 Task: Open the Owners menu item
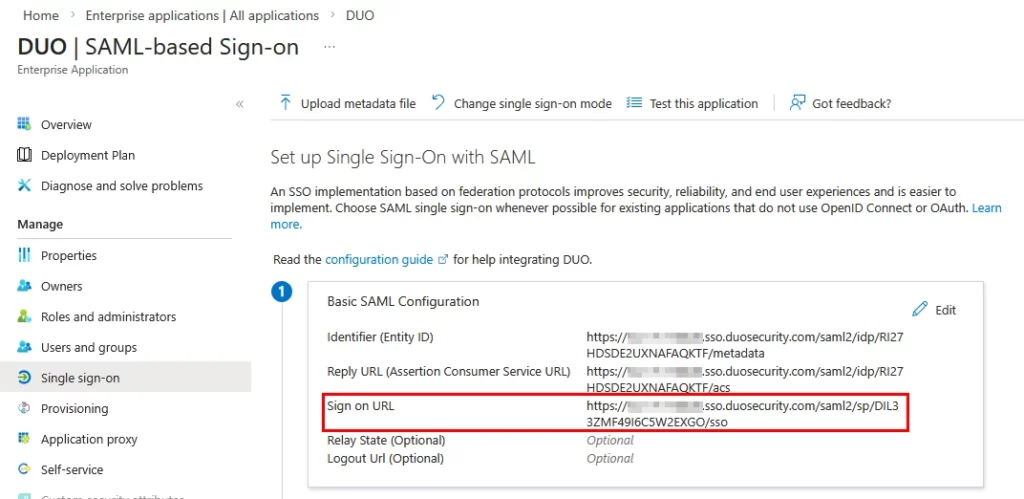coord(61,286)
